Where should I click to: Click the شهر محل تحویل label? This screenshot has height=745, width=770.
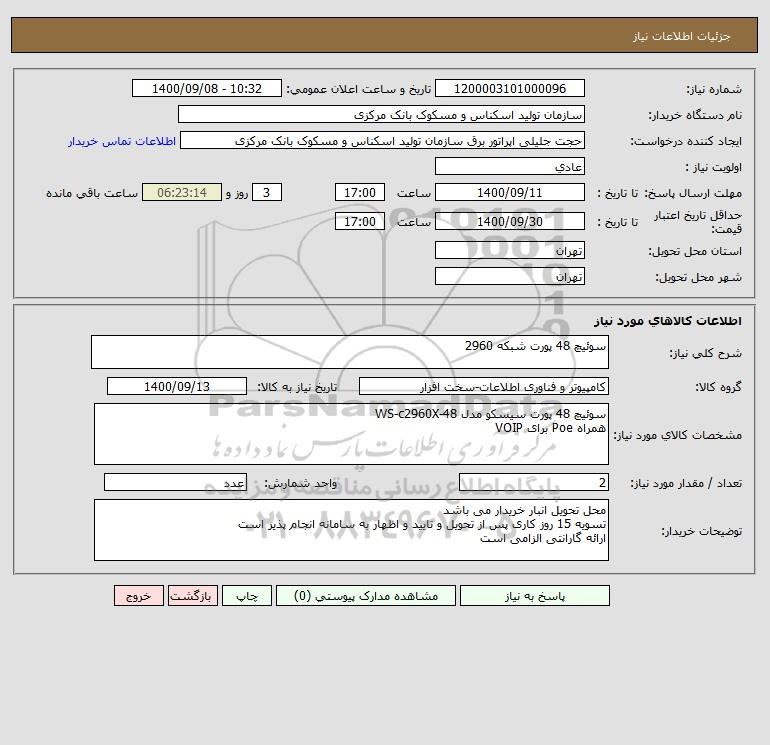(698, 277)
